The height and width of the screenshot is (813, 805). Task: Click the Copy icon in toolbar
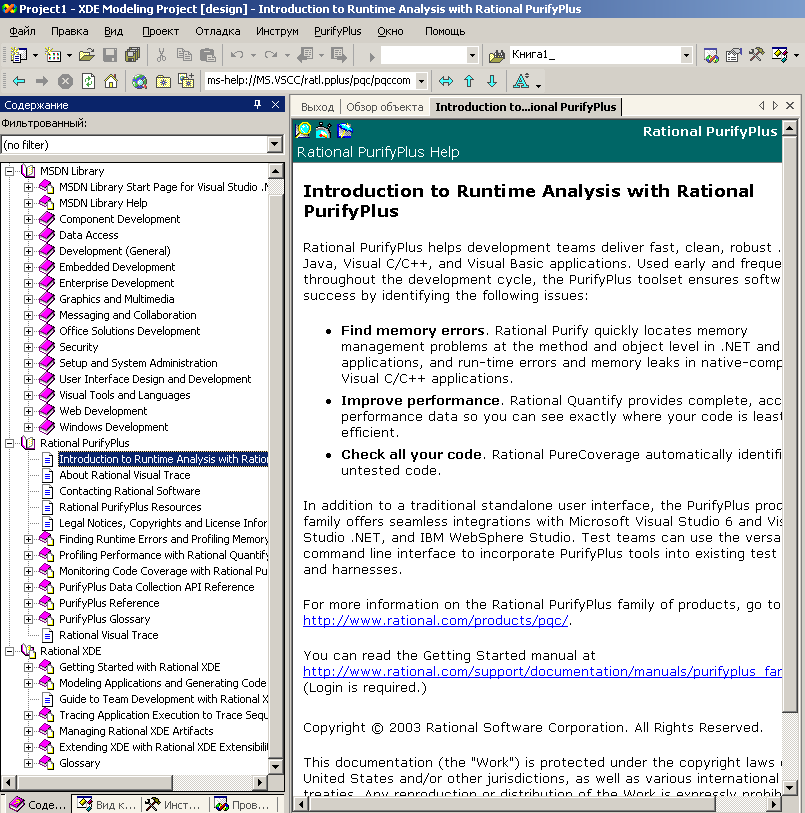[184, 54]
